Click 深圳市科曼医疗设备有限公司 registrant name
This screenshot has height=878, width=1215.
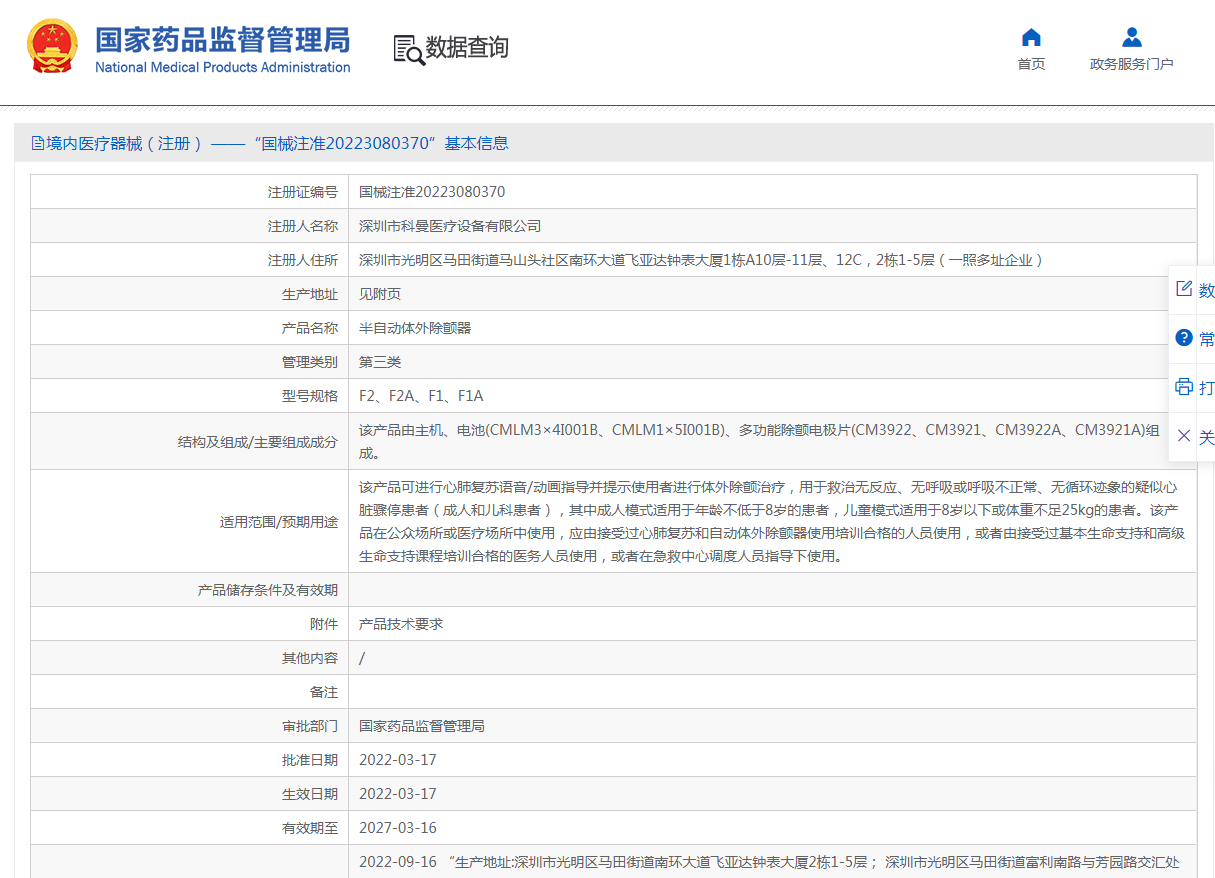tap(450, 226)
